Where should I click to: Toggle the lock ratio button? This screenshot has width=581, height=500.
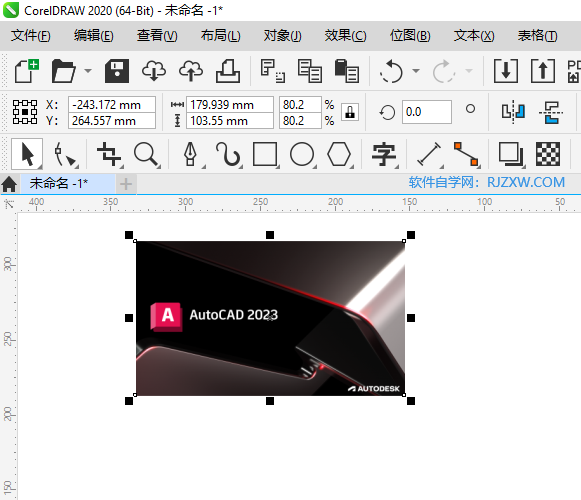350,112
